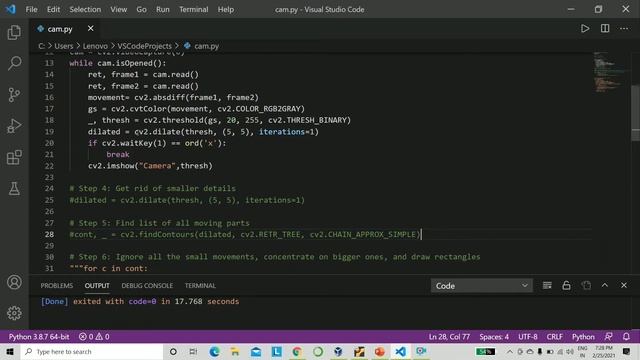Open notifications bell in the status bar

[x=626, y=337]
